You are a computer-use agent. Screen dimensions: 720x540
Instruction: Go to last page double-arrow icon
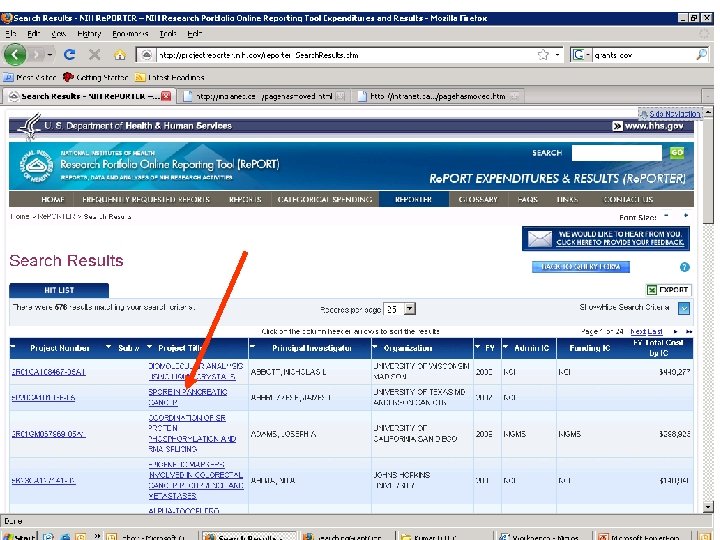pyautogui.click(x=689, y=331)
